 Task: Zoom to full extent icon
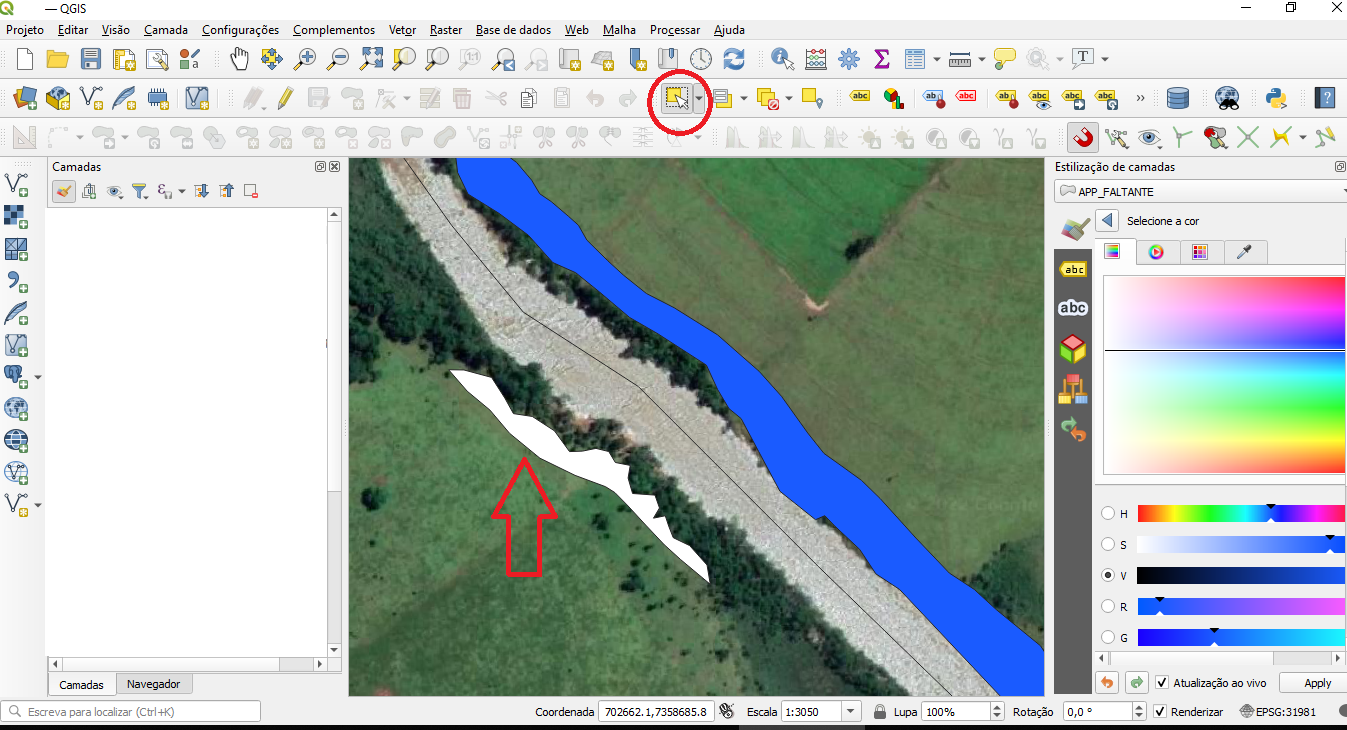(372, 59)
